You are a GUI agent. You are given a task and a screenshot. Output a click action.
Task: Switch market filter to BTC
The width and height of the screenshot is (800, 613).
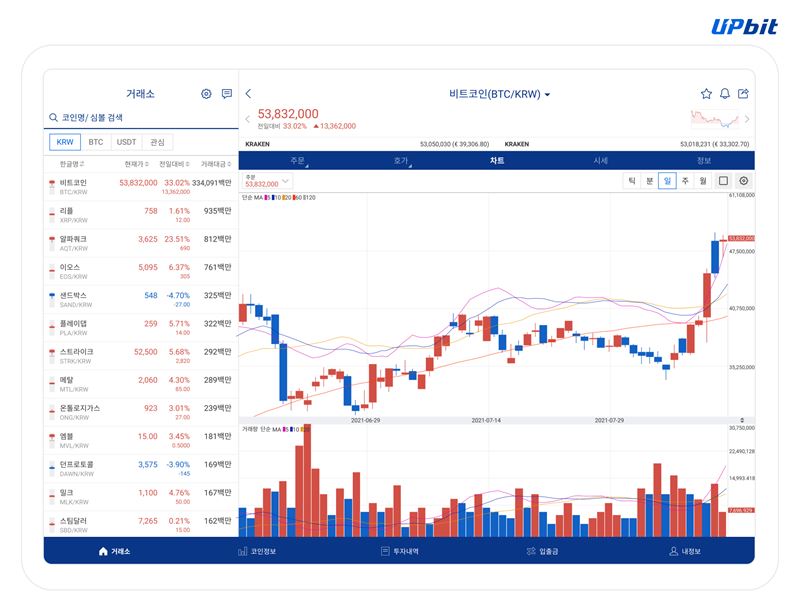pos(96,142)
